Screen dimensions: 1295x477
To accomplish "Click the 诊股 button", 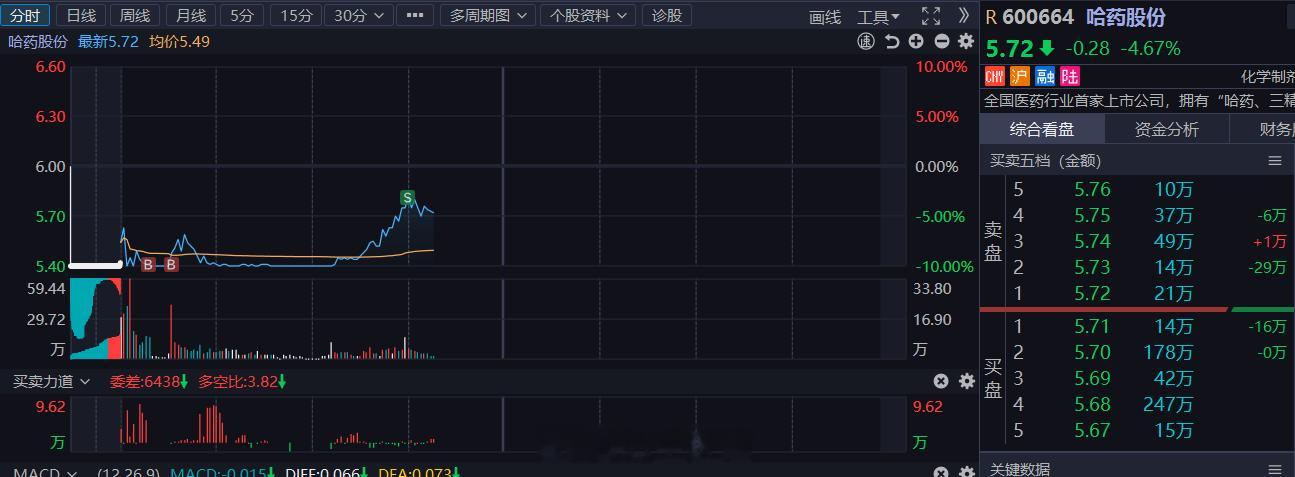I will [x=666, y=15].
